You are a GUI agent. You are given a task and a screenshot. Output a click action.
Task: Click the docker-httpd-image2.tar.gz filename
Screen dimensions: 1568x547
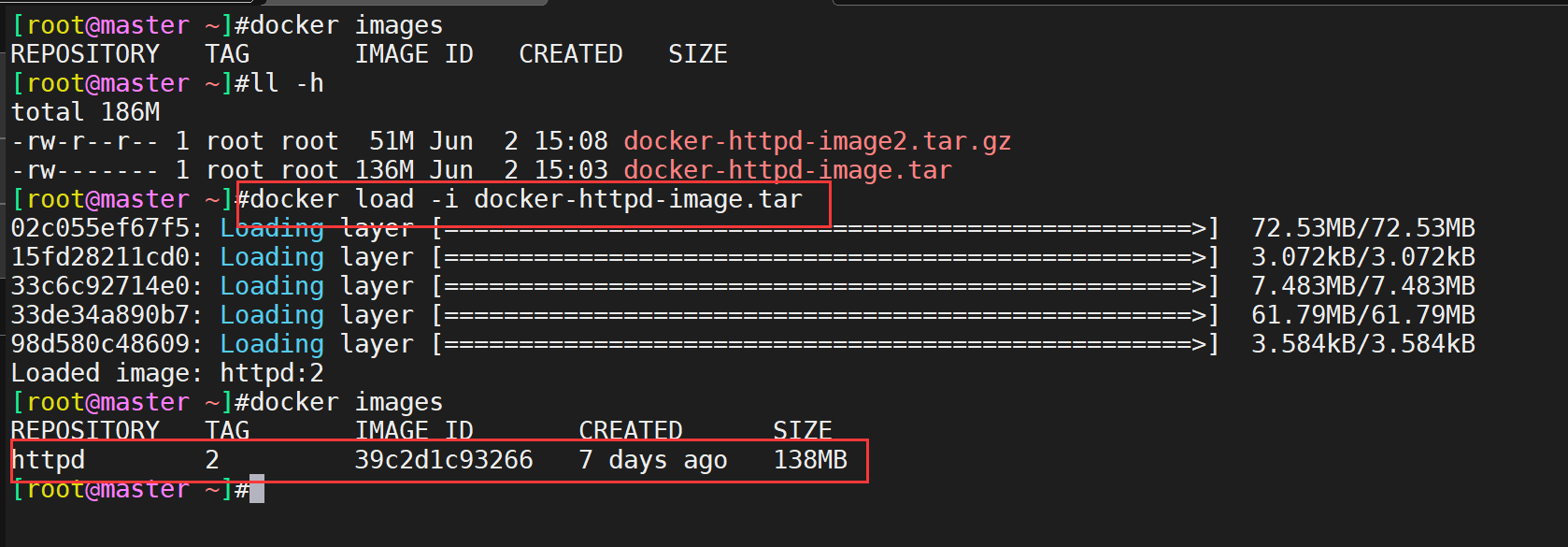coord(817,141)
